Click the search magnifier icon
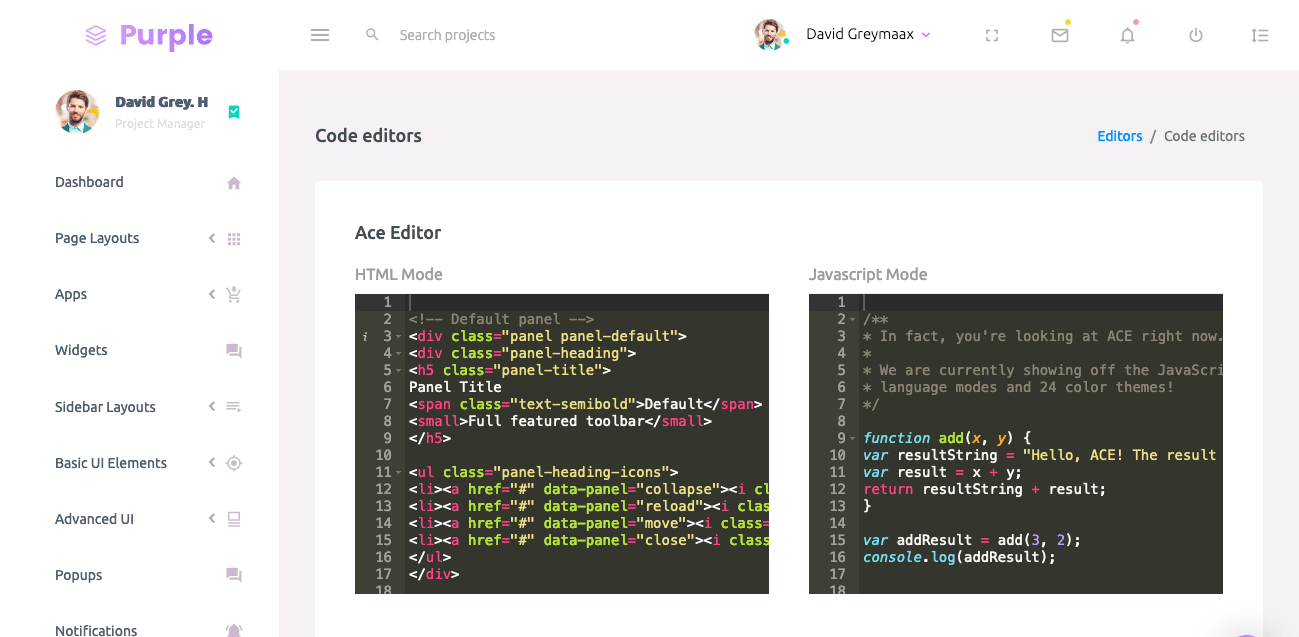This screenshot has width=1299, height=637. coord(372,35)
